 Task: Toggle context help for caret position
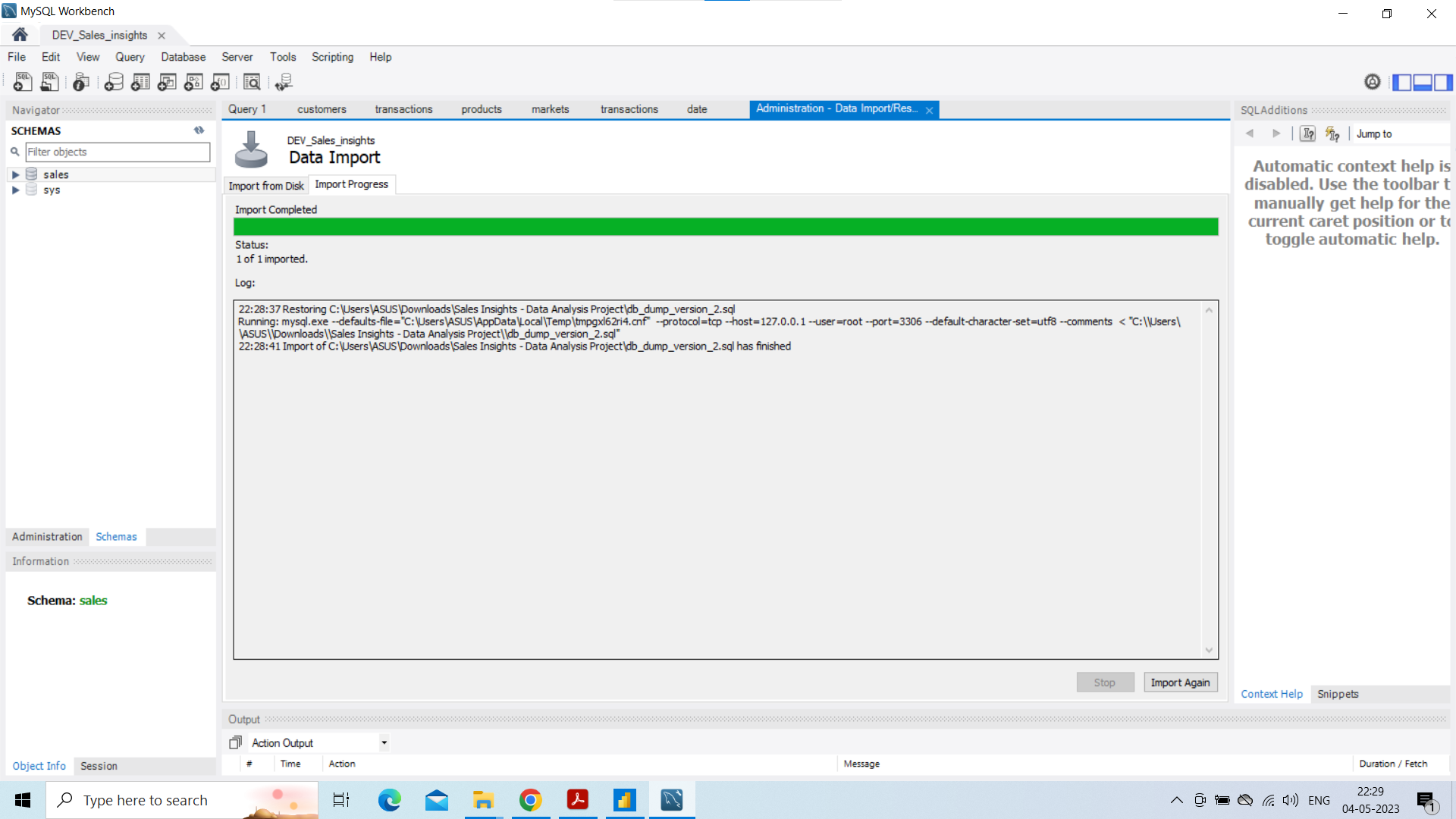point(1307,133)
